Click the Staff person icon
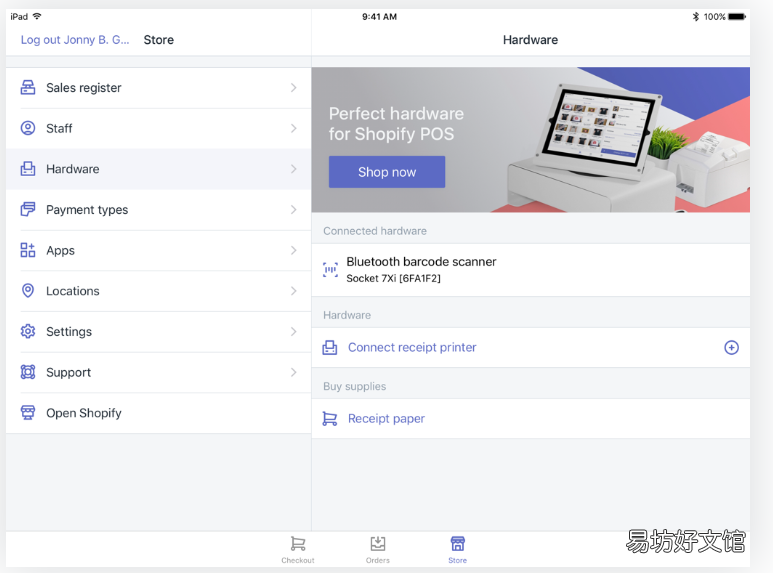Image resolution: width=773 pixels, height=573 pixels. [28, 128]
